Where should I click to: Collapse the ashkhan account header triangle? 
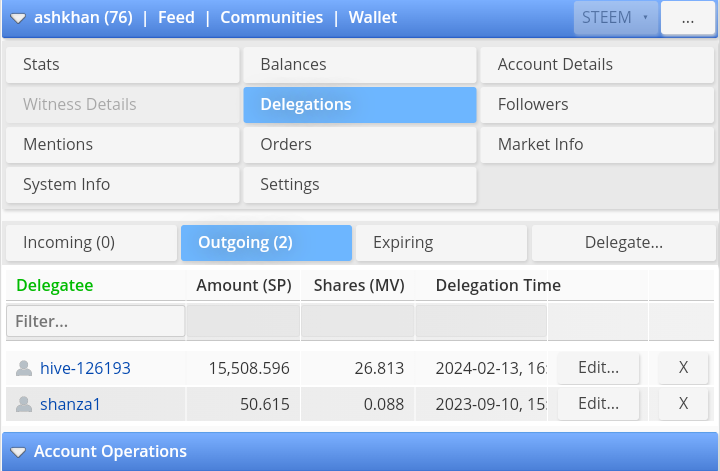point(18,18)
